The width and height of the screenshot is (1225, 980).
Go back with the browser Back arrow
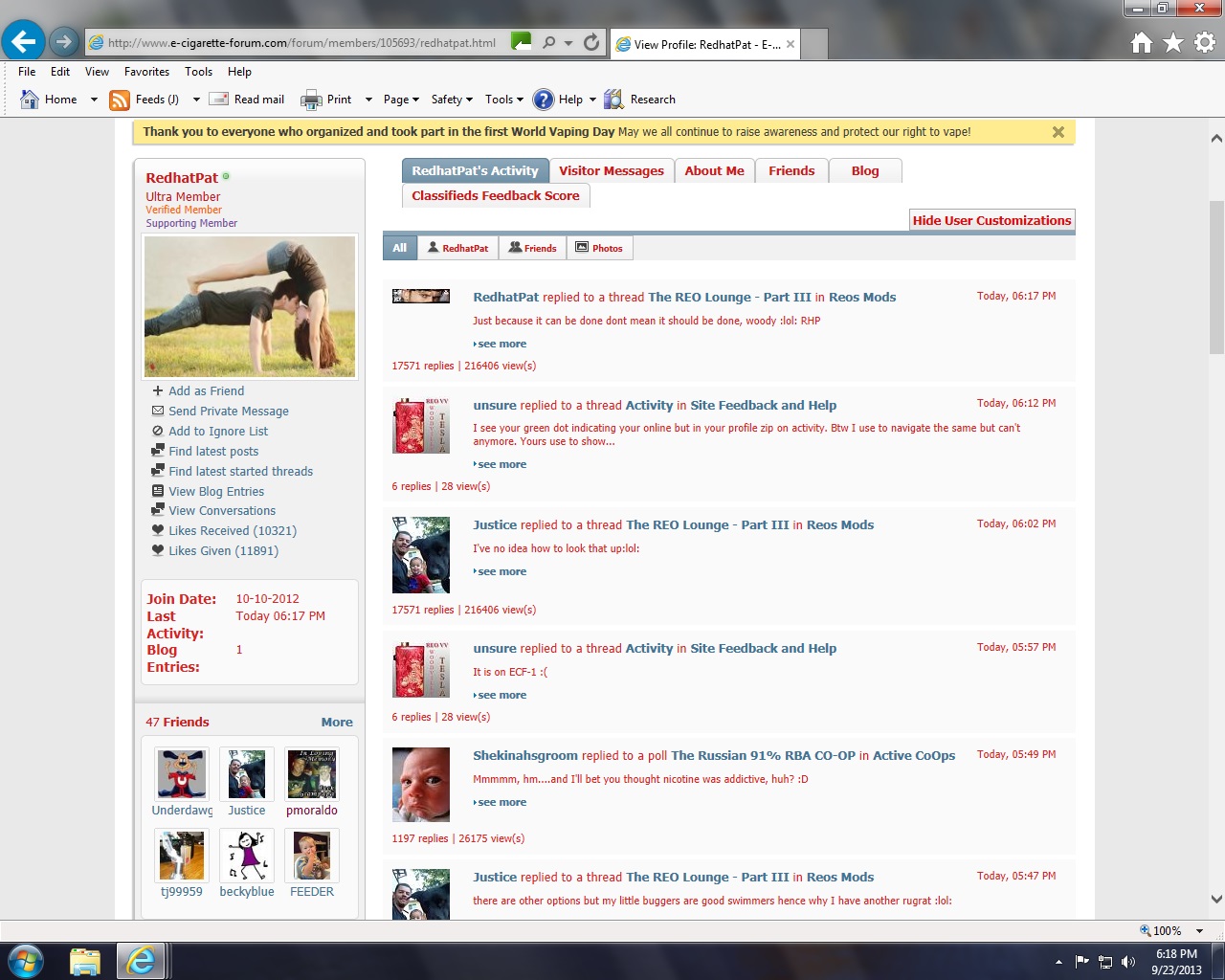(23, 41)
